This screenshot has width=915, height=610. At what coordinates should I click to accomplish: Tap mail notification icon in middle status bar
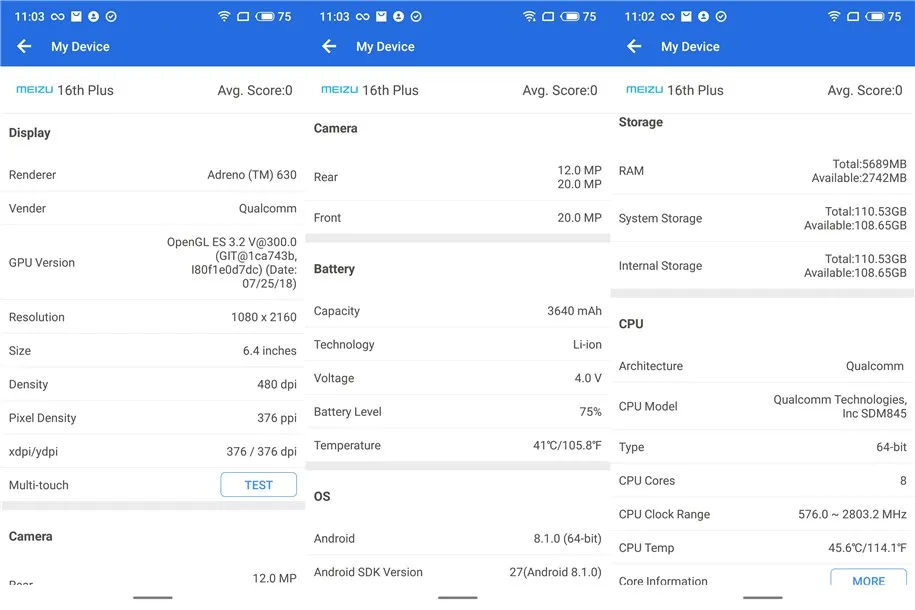(x=381, y=16)
